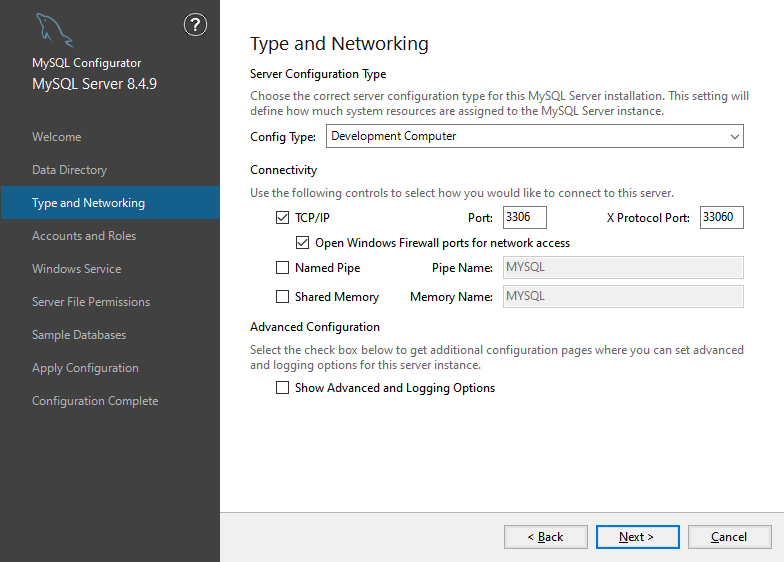This screenshot has height=562, width=784.
Task: Check Show Advanced and Logging Options
Action: (x=282, y=388)
